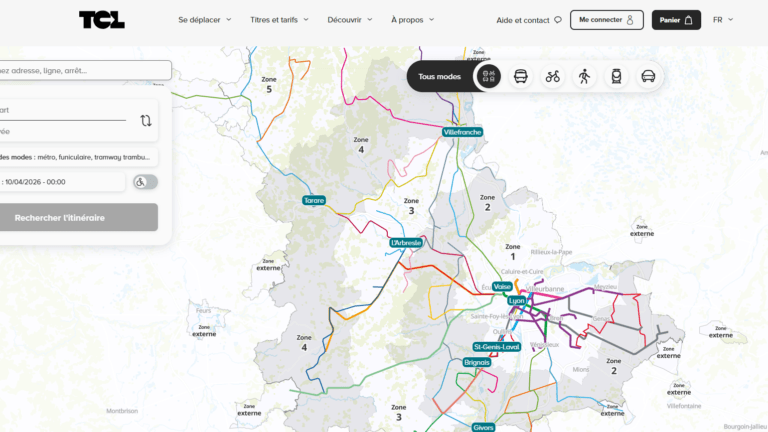Select the bicycle mode icon
Screen dimensions: 768x432
(x=553, y=76)
